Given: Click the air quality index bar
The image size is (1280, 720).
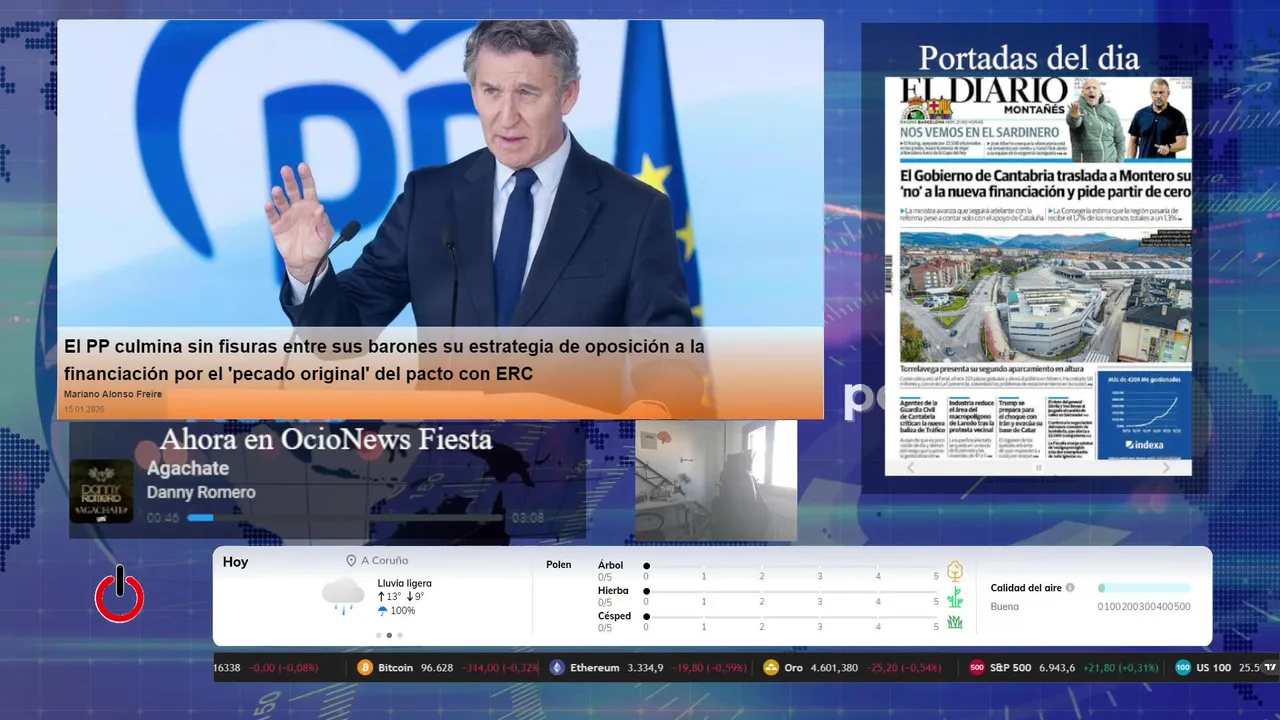Looking at the screenshot, I should point(1144,588).
